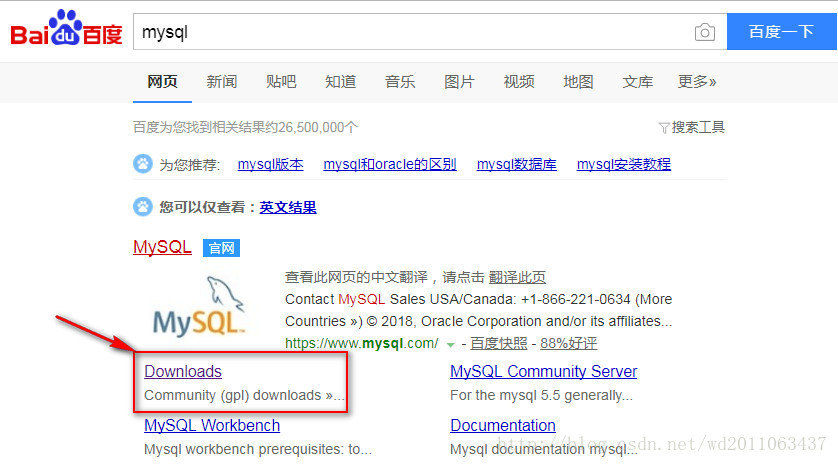838x464 pixels.
Task: Open the MySQL dolphin logo thumbnail
Action: [199, 306]
